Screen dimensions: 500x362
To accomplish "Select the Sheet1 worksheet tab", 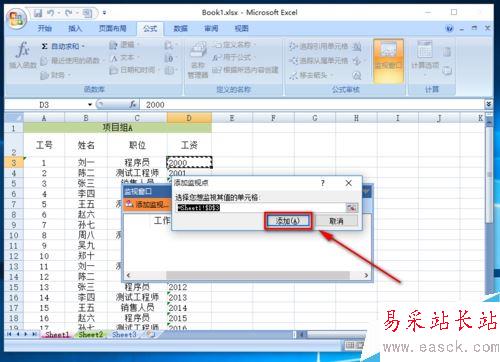I will click(57, 334).
